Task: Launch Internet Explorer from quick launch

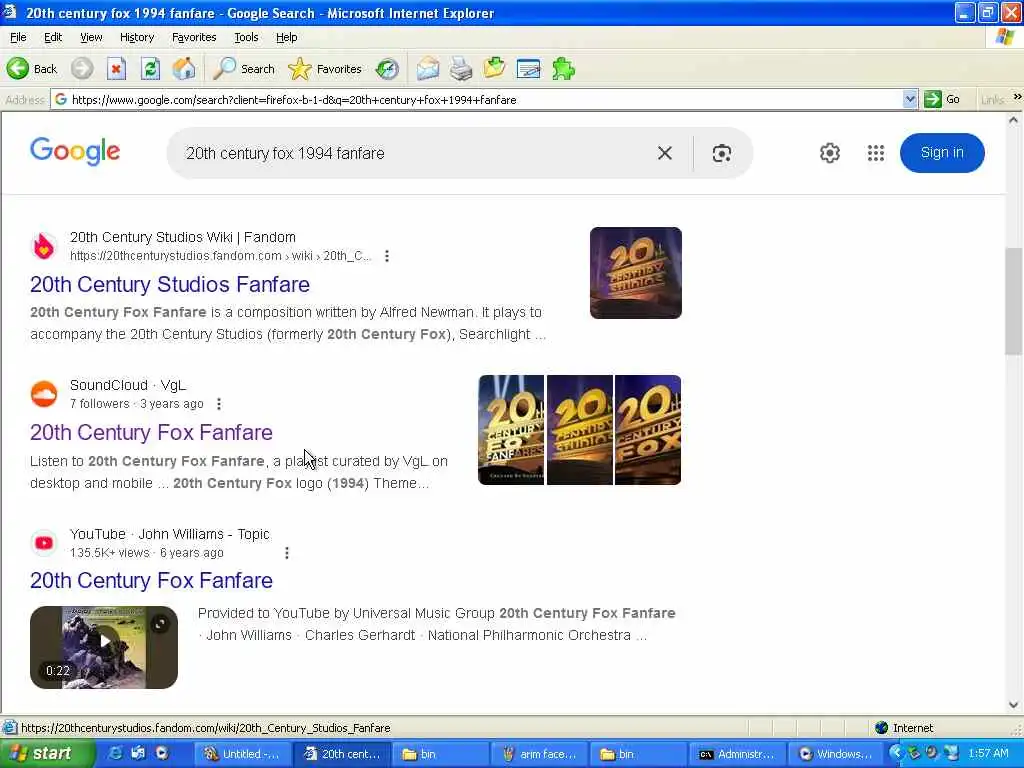Action: pos(115,754)
